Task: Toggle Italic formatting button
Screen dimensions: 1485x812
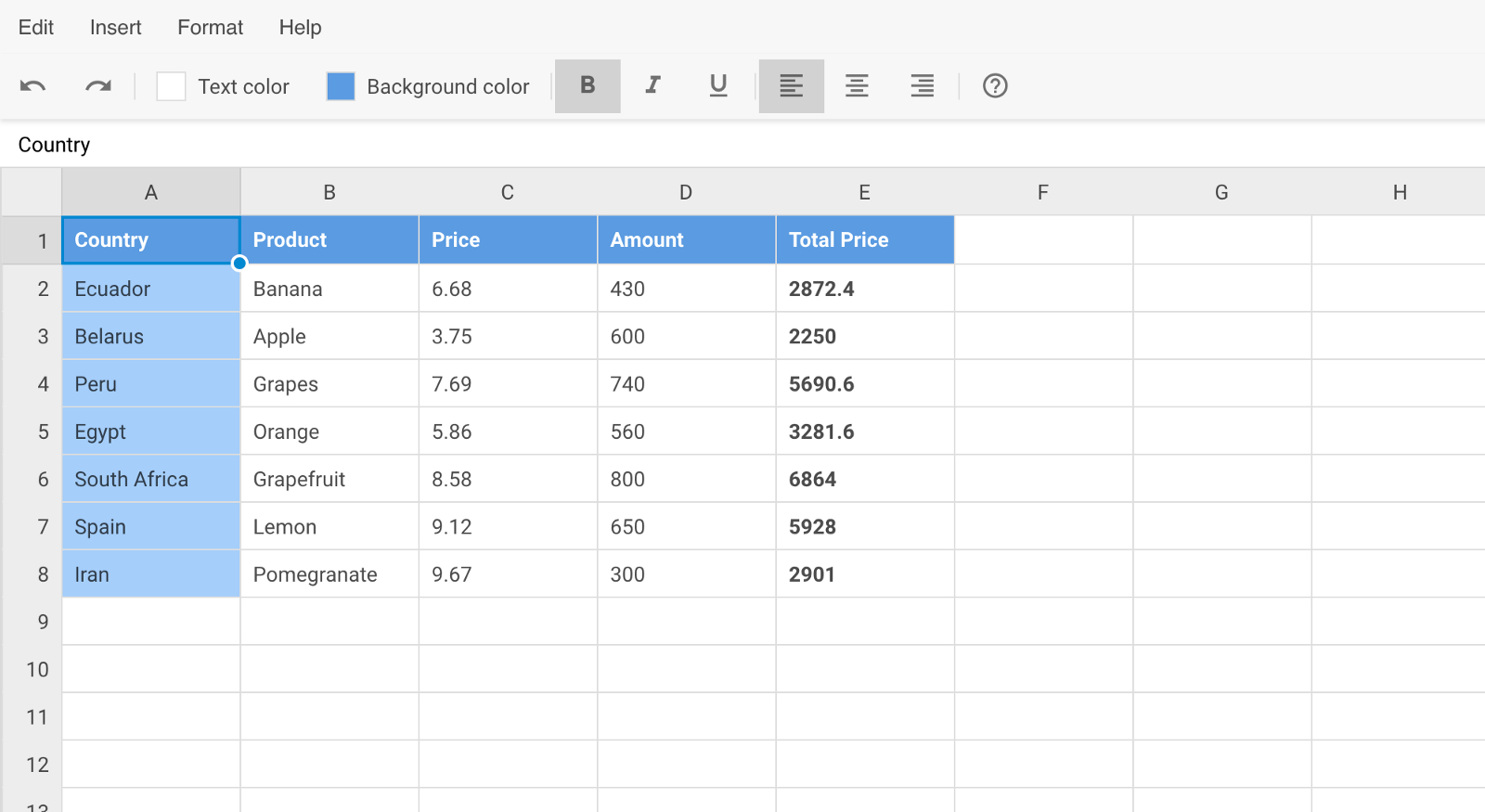Action: (x=652, y=86)
